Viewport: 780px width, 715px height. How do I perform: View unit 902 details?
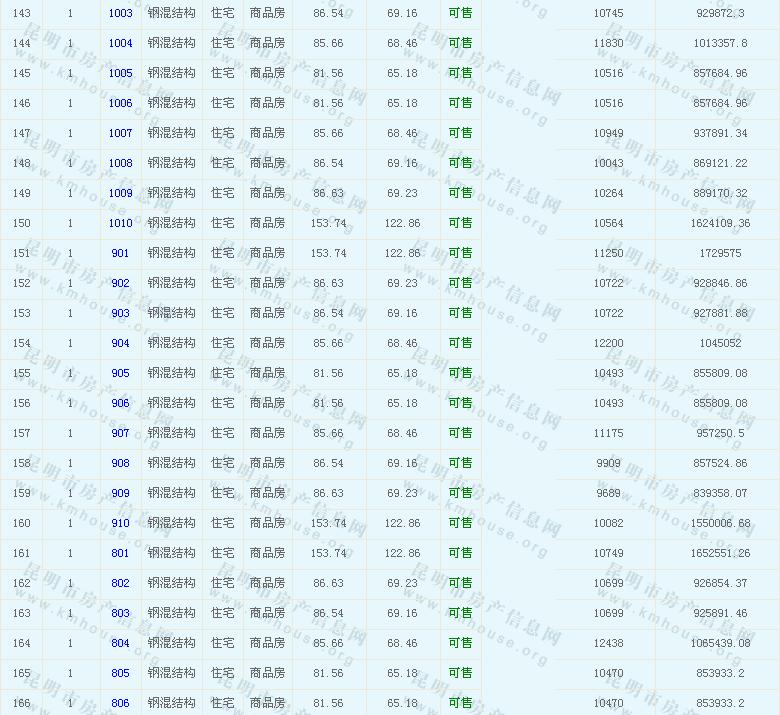pyautogui.click(x=120, y=284)
